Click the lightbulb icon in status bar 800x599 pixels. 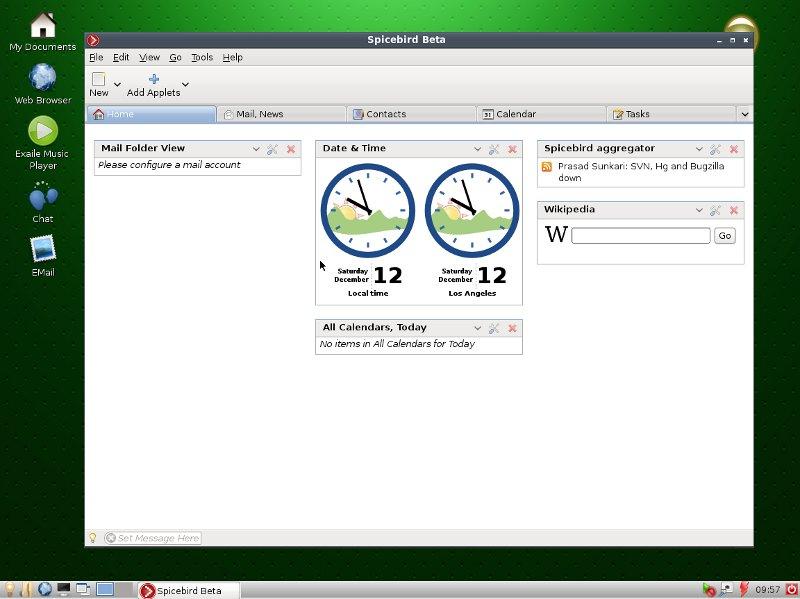93,537
